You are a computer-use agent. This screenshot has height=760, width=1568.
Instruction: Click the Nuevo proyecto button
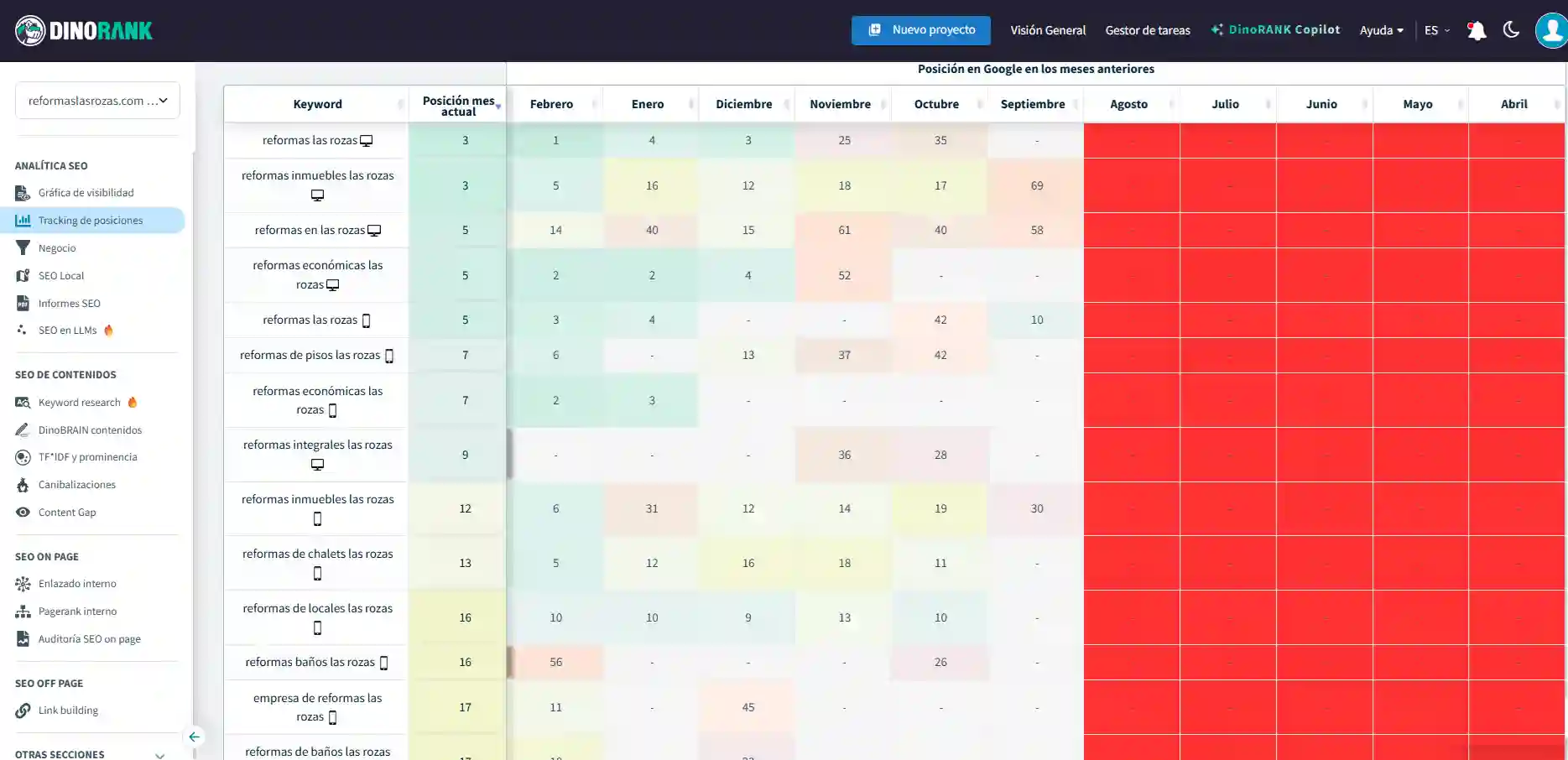click(920, 30)
